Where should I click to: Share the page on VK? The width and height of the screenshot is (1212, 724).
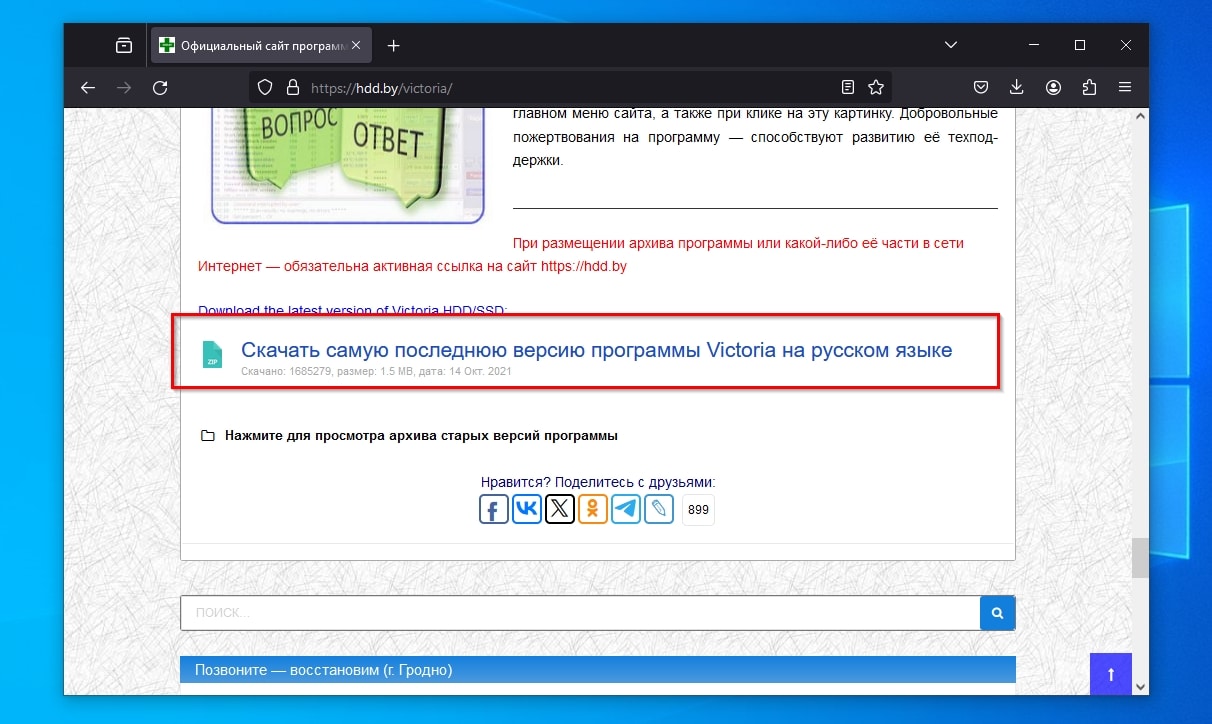click(x=527, y=509)
